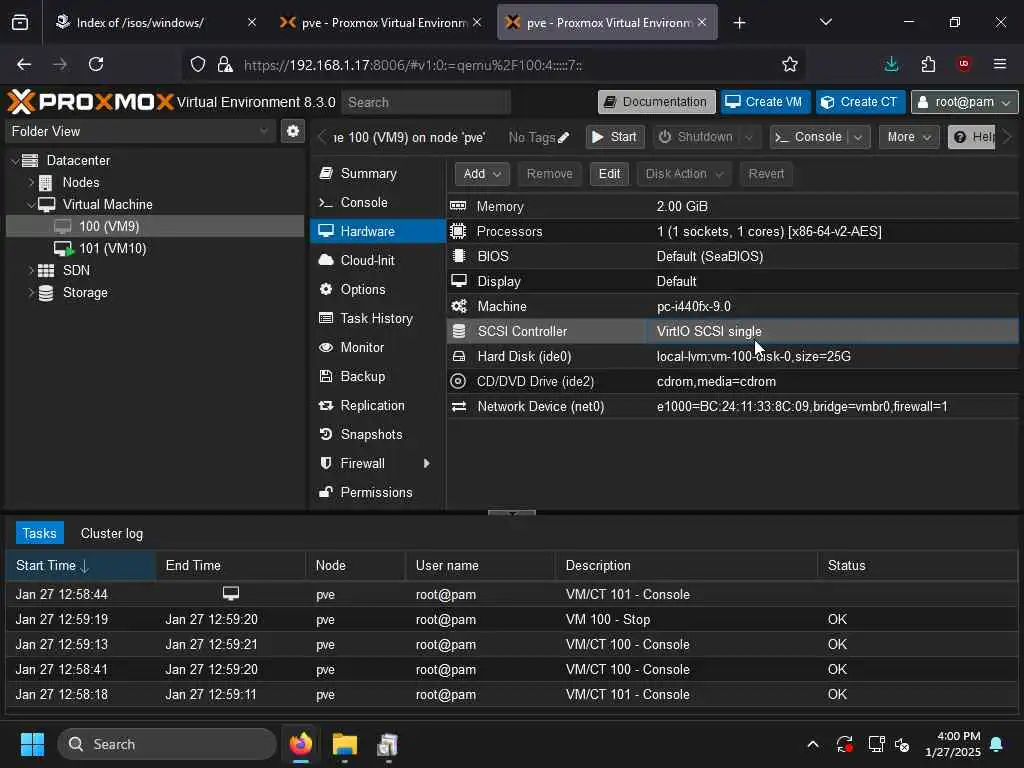Open the root@pam user menu
The image size is (1024, 768).
964,102
